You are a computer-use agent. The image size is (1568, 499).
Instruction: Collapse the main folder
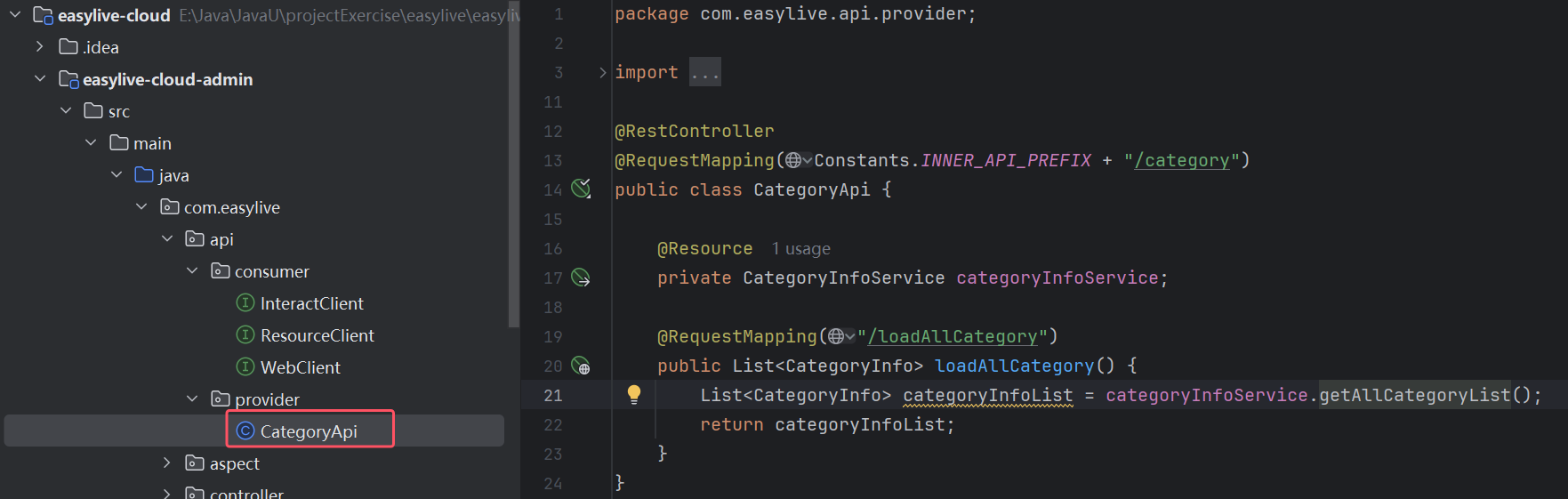[91, 143]
